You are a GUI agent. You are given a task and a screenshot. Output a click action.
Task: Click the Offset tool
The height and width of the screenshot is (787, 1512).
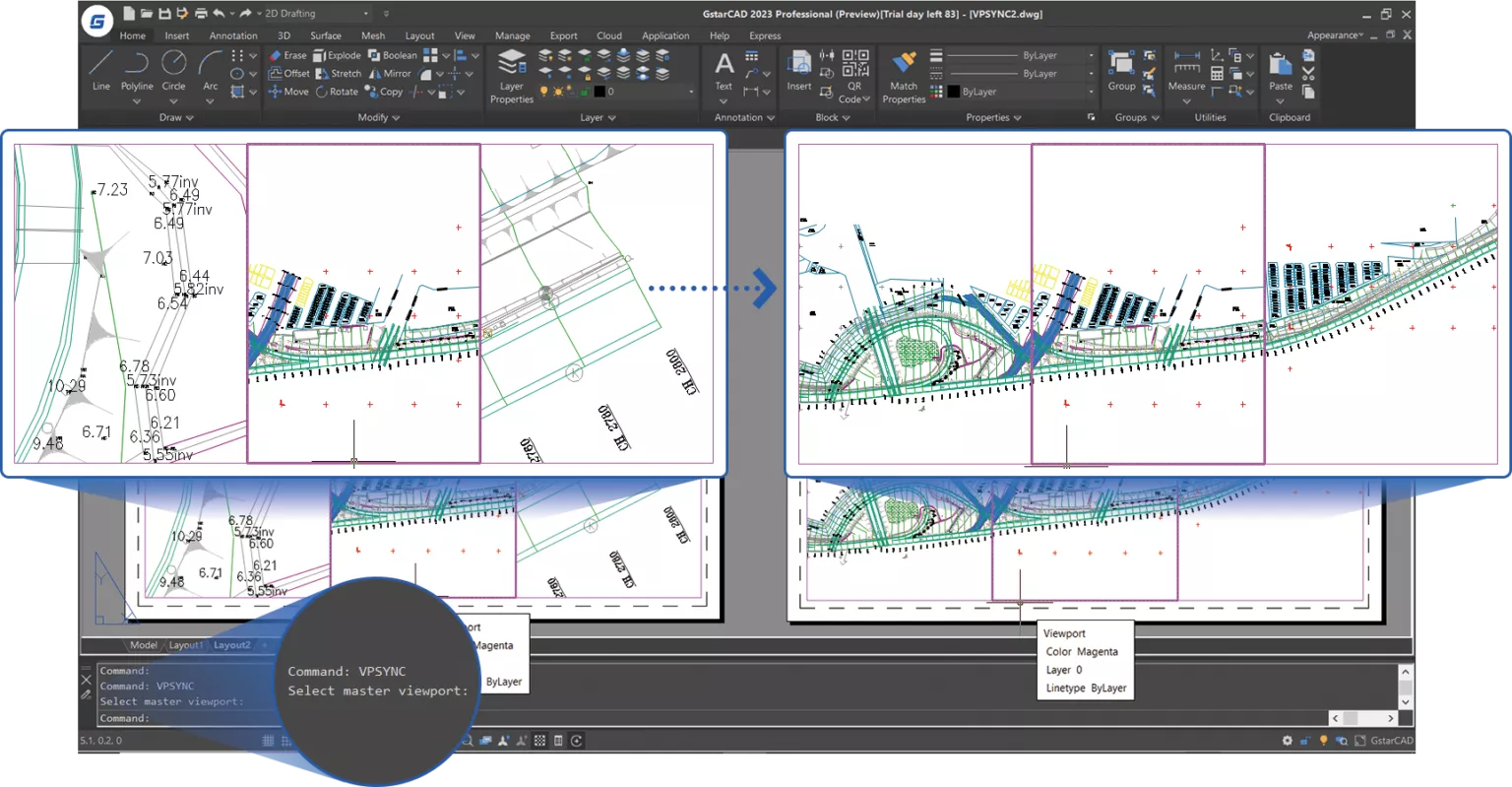pos(289,73)
